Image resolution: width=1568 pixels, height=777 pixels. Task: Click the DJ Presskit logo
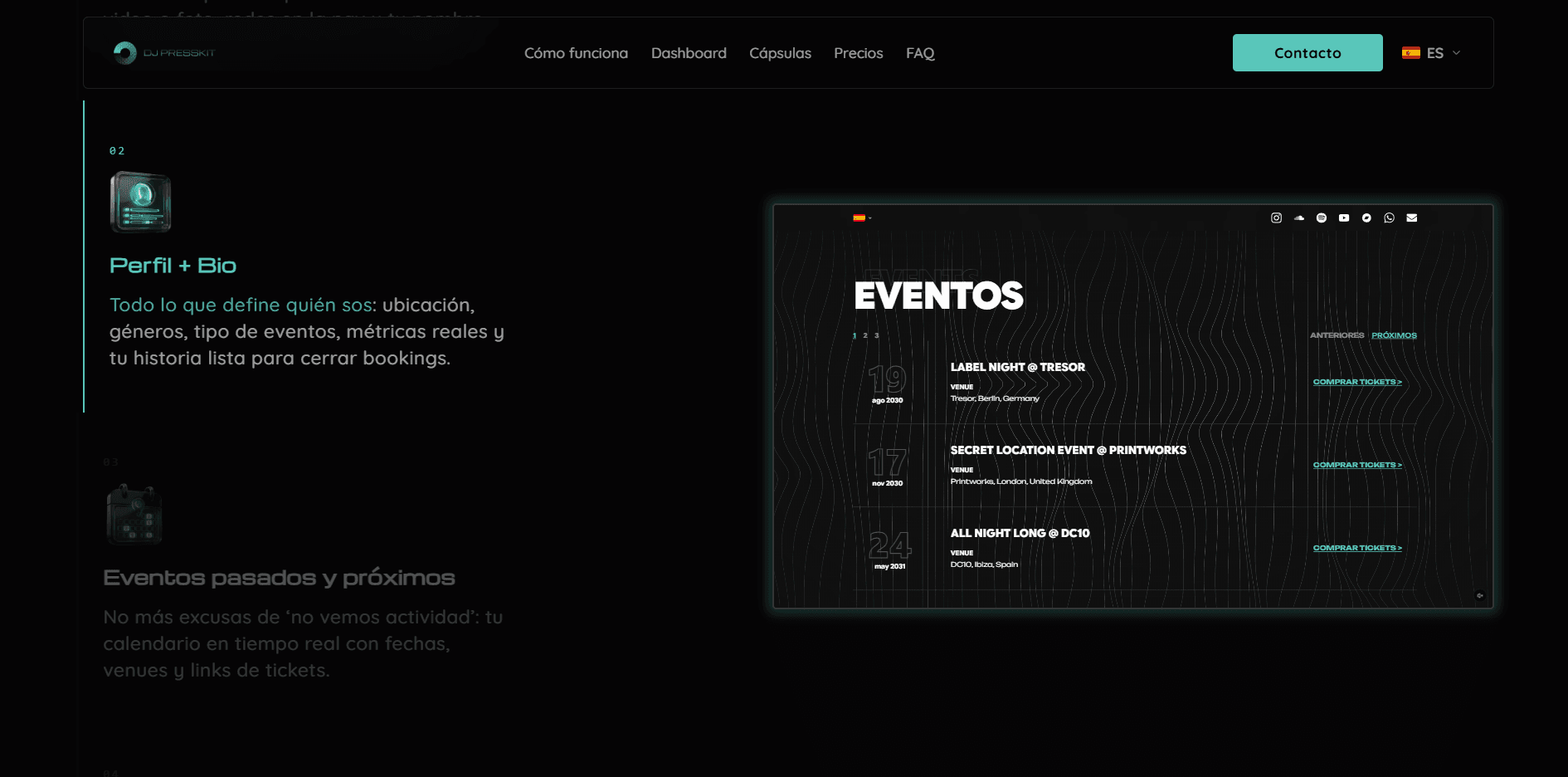(x=164, y=53)
